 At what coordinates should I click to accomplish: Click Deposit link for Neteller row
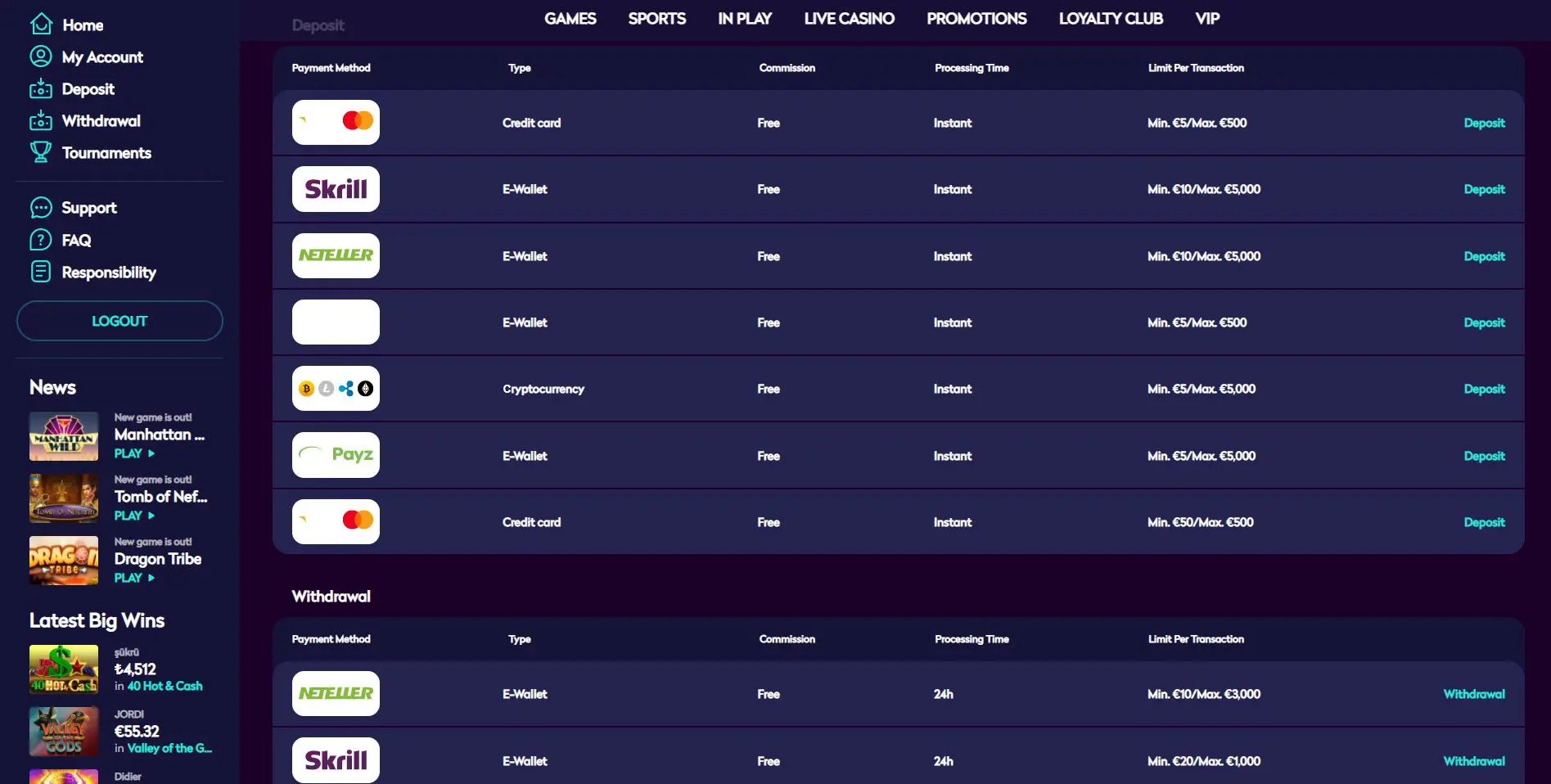coord(1484,256)
